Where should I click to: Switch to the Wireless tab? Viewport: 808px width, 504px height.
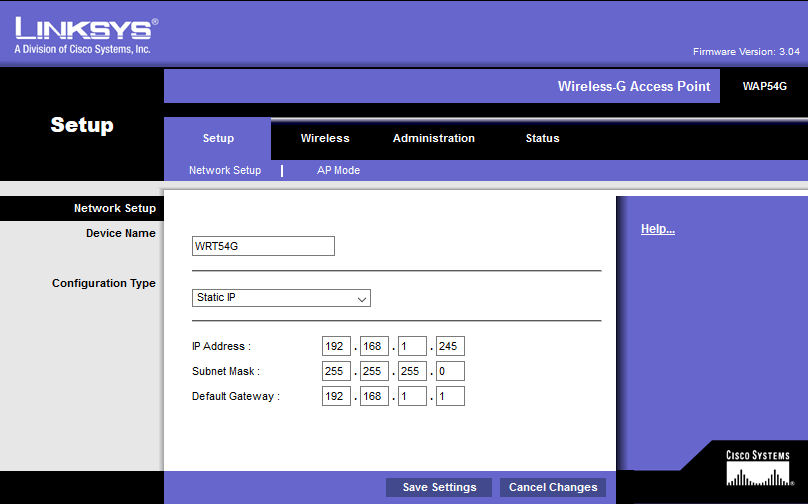tap(325, 138)
